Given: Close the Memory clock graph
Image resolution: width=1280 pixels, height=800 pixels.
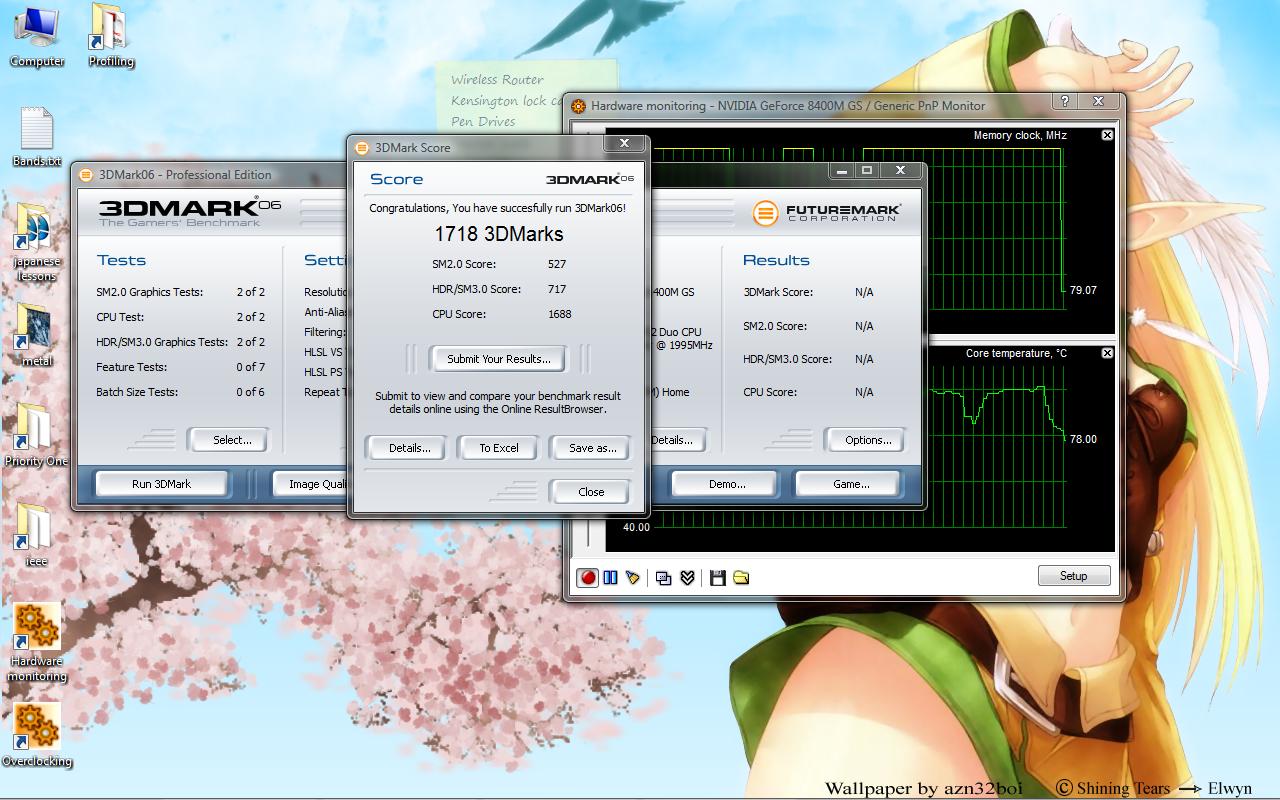Looking at the screenshot, I should 1107,135.
